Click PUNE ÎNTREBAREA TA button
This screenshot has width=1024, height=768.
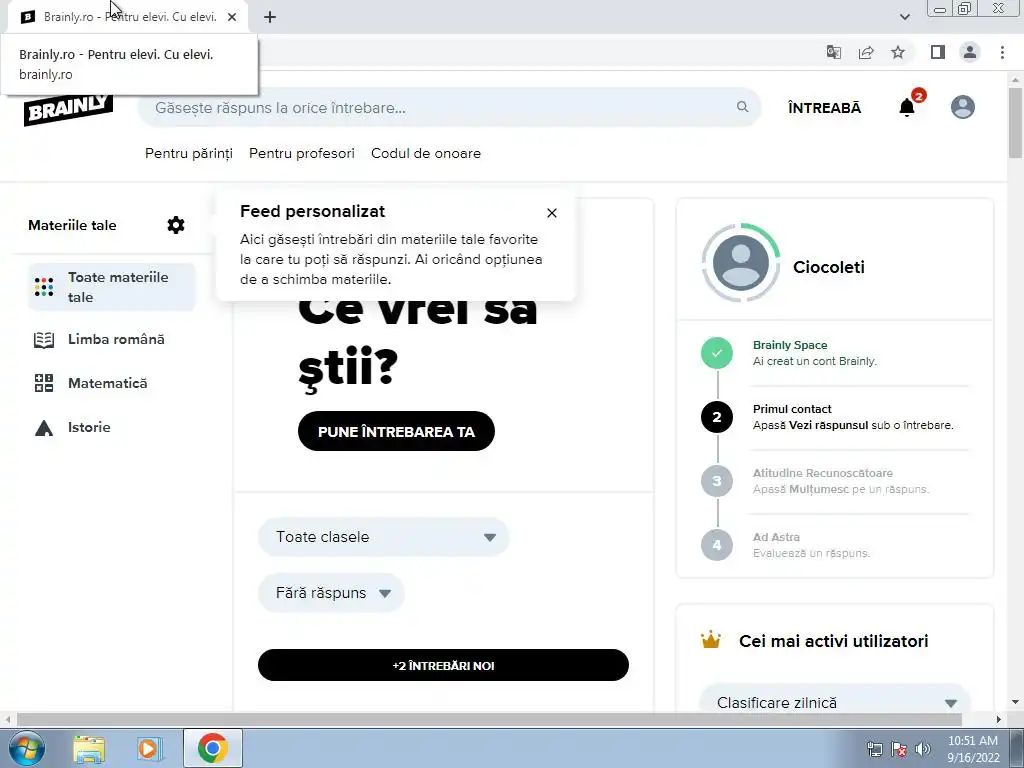coord(396,431)
